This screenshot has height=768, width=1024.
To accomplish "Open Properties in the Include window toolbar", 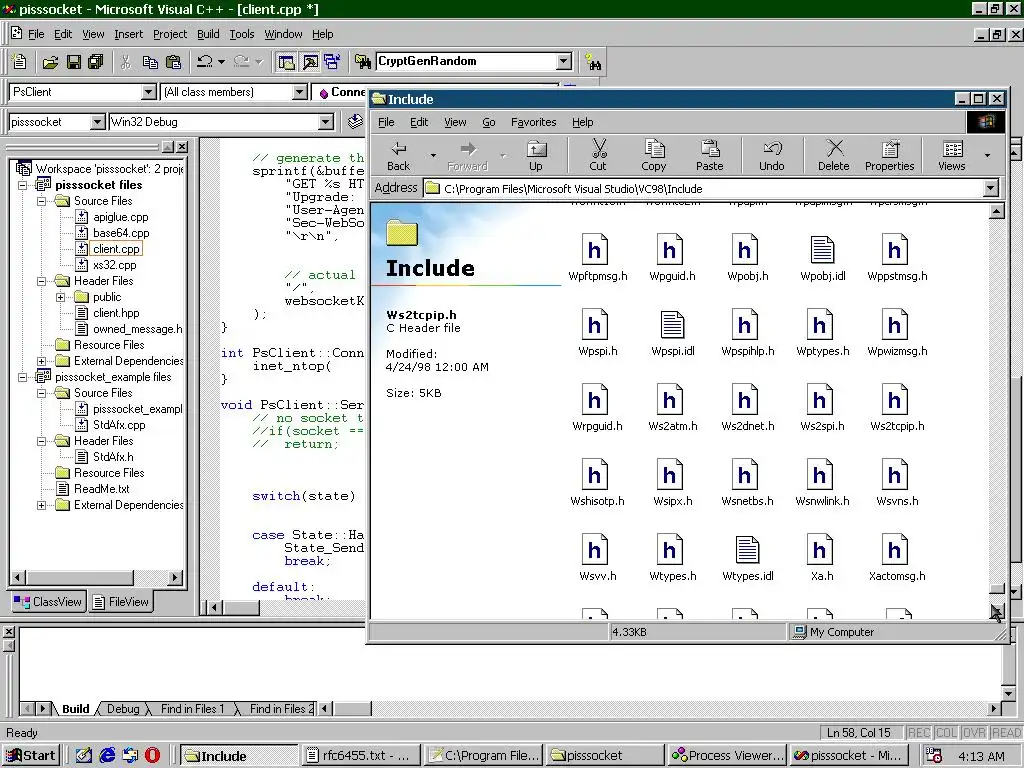I will (889, 155).
